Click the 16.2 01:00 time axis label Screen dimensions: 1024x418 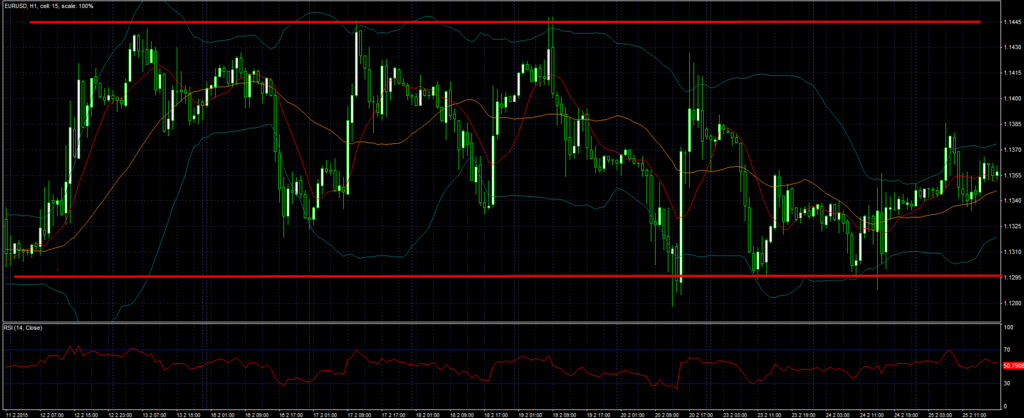[222, 414]
